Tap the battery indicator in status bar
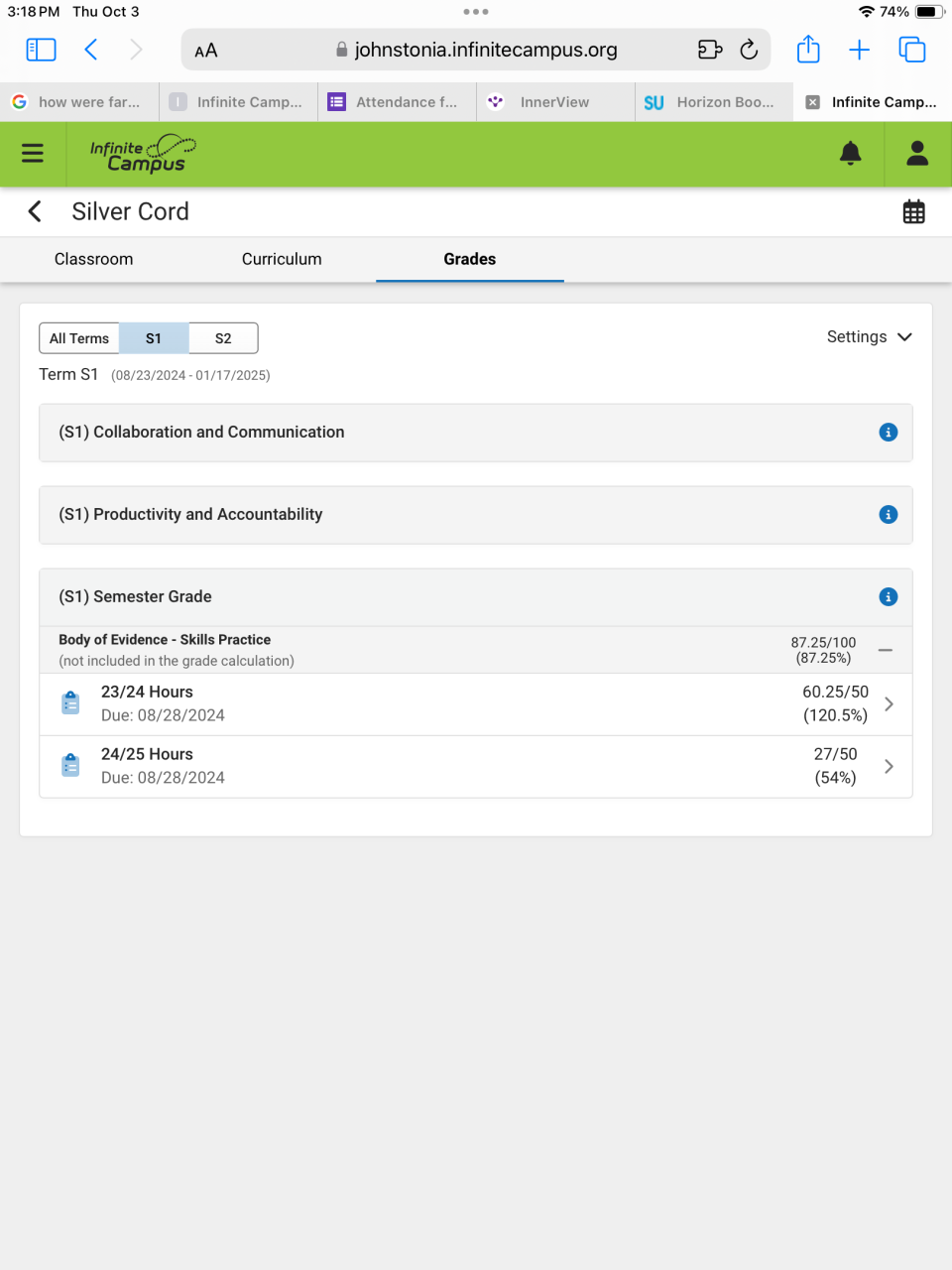Viewport: 952px width, 1270px height. point(929,12)
